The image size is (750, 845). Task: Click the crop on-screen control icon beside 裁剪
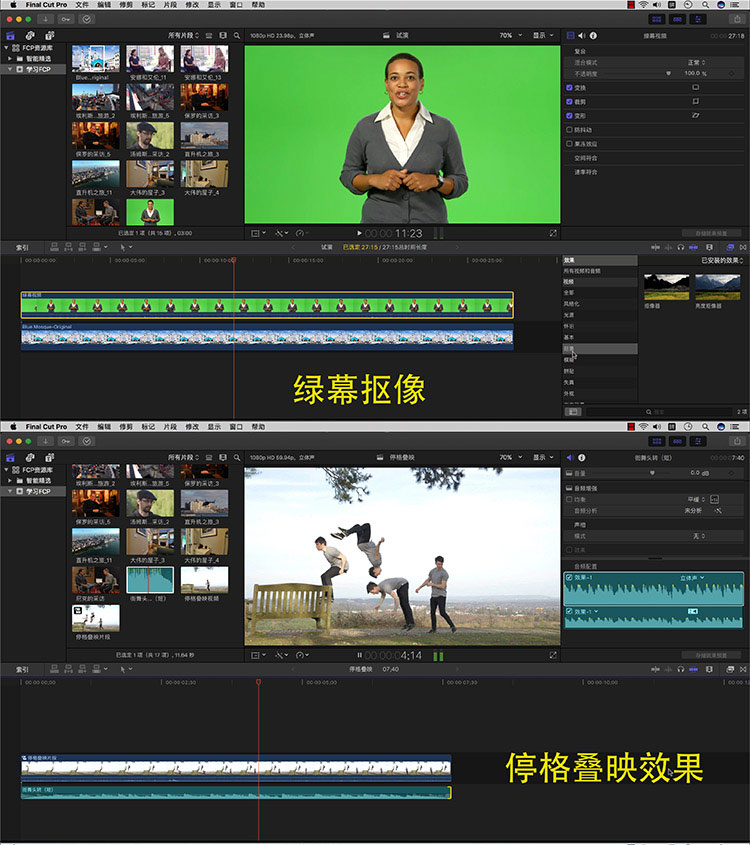pyautogui.click(x=696, y=101)
